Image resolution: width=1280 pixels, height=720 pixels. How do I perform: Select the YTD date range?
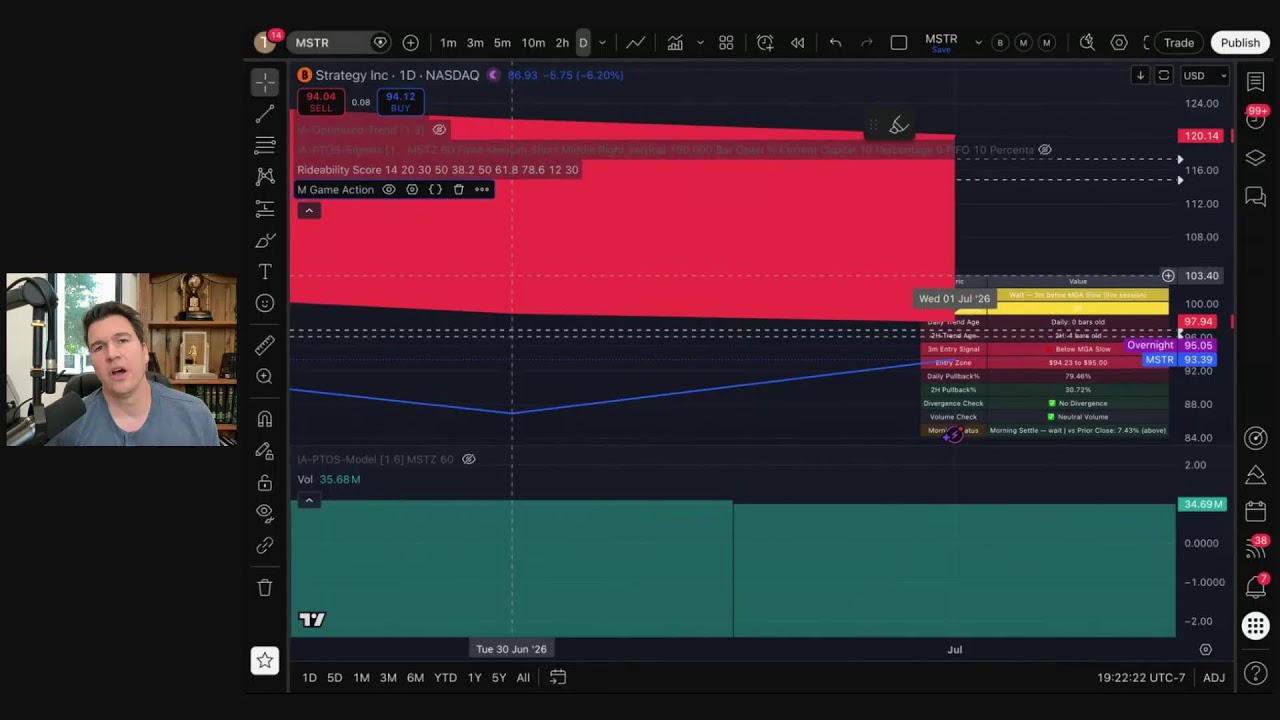(x=445, y=678)
